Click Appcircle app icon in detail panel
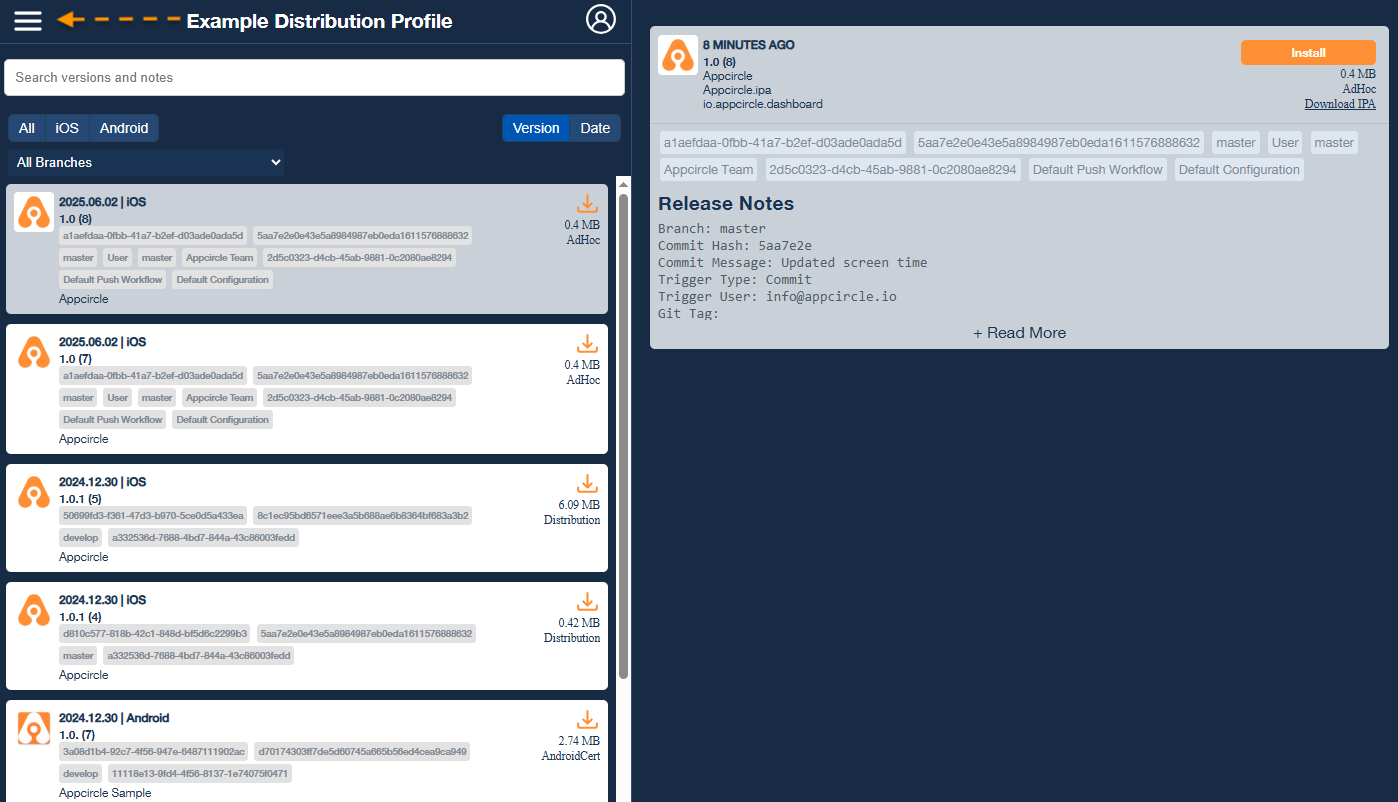This screenshot has height=802, width=1398. pyautogui.click(x=677, y=55)
